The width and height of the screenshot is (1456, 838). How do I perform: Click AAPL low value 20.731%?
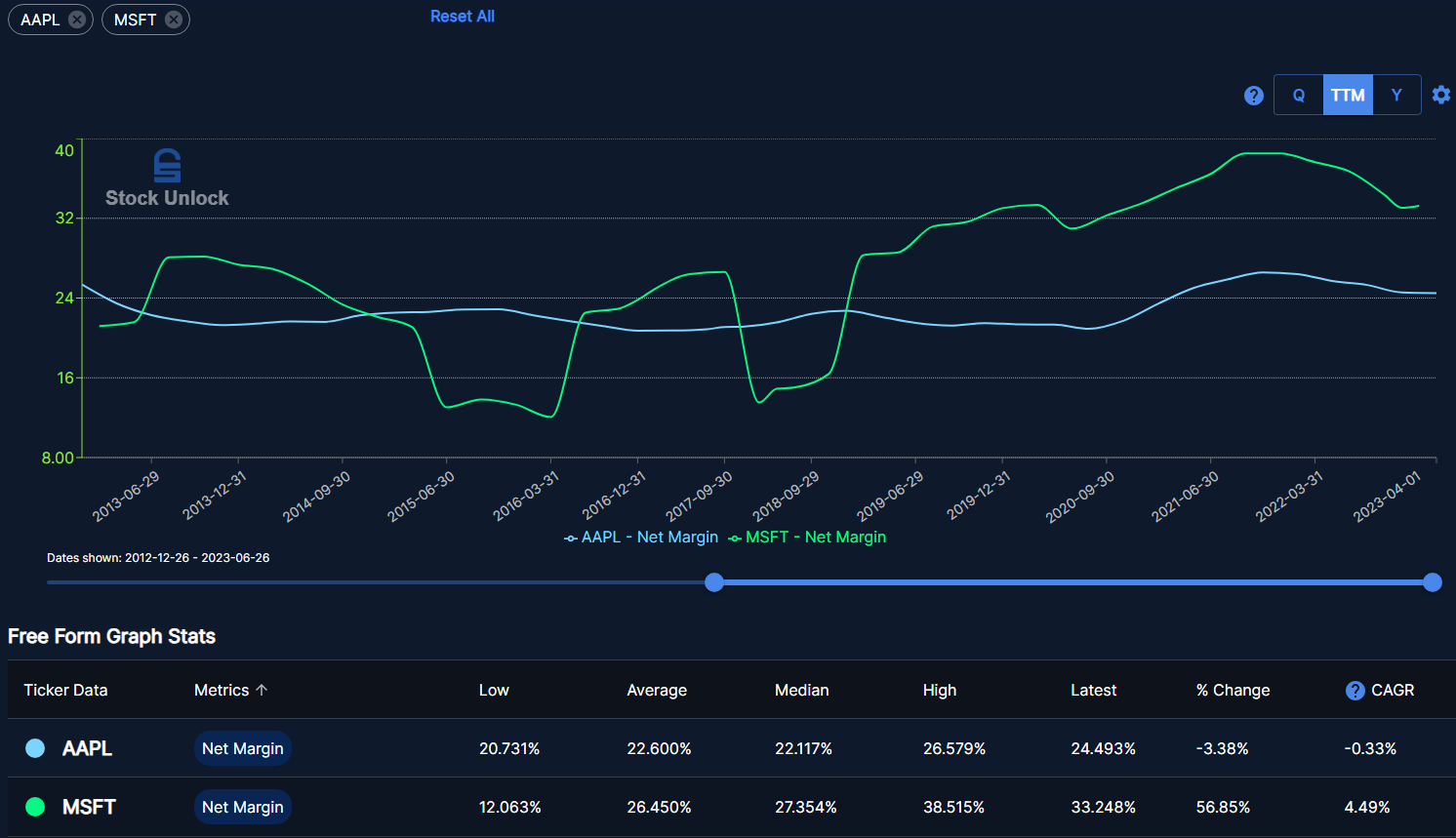[x=509, y=748]
